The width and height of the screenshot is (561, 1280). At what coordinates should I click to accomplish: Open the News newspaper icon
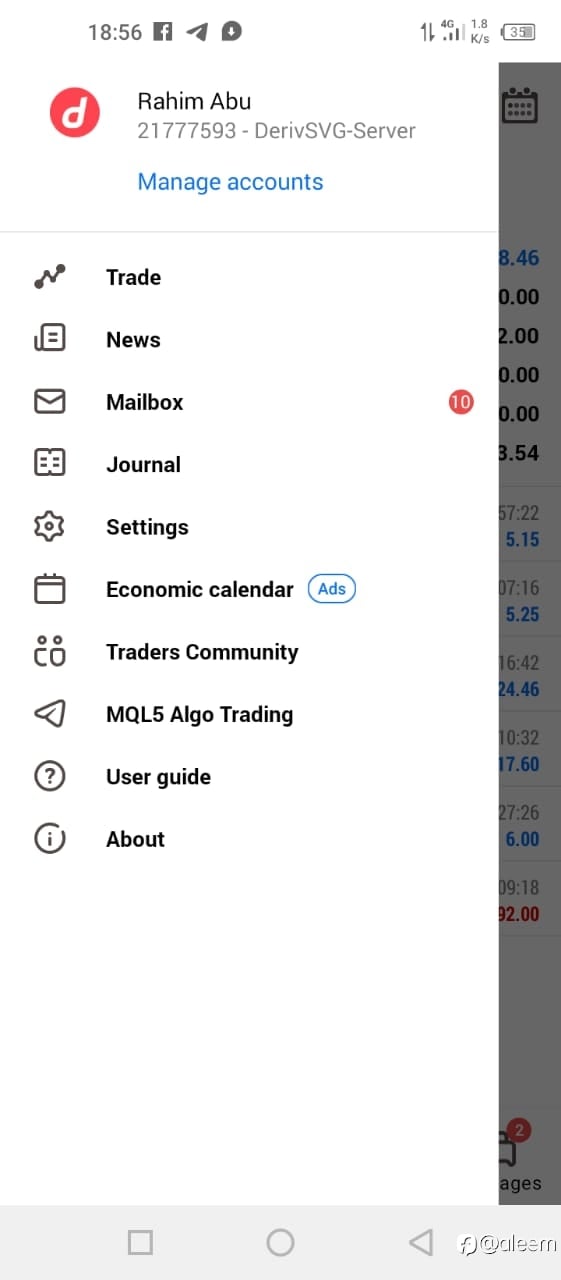coord(50,339)
